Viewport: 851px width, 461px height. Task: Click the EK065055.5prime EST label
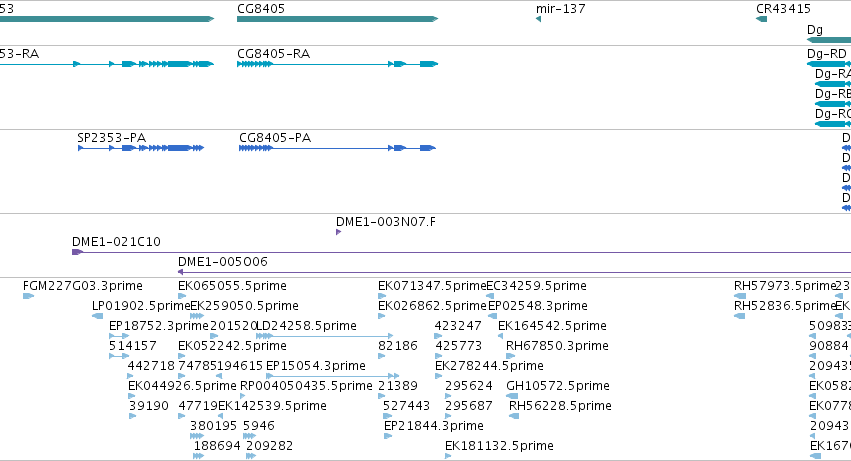tap(232, 286)
